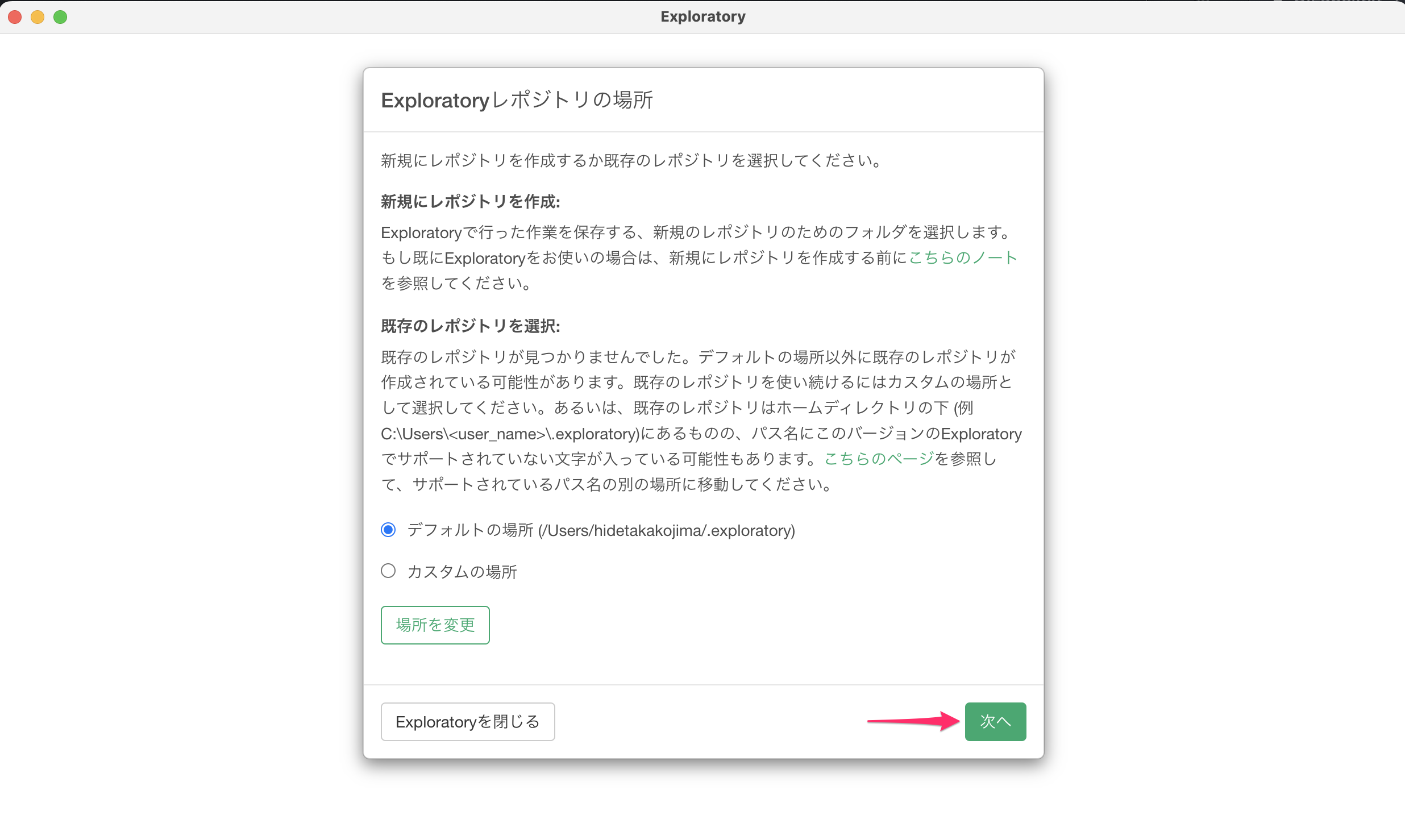Click the Exploratoryレポジトリの場所 dialog heading

pos(517,100)
